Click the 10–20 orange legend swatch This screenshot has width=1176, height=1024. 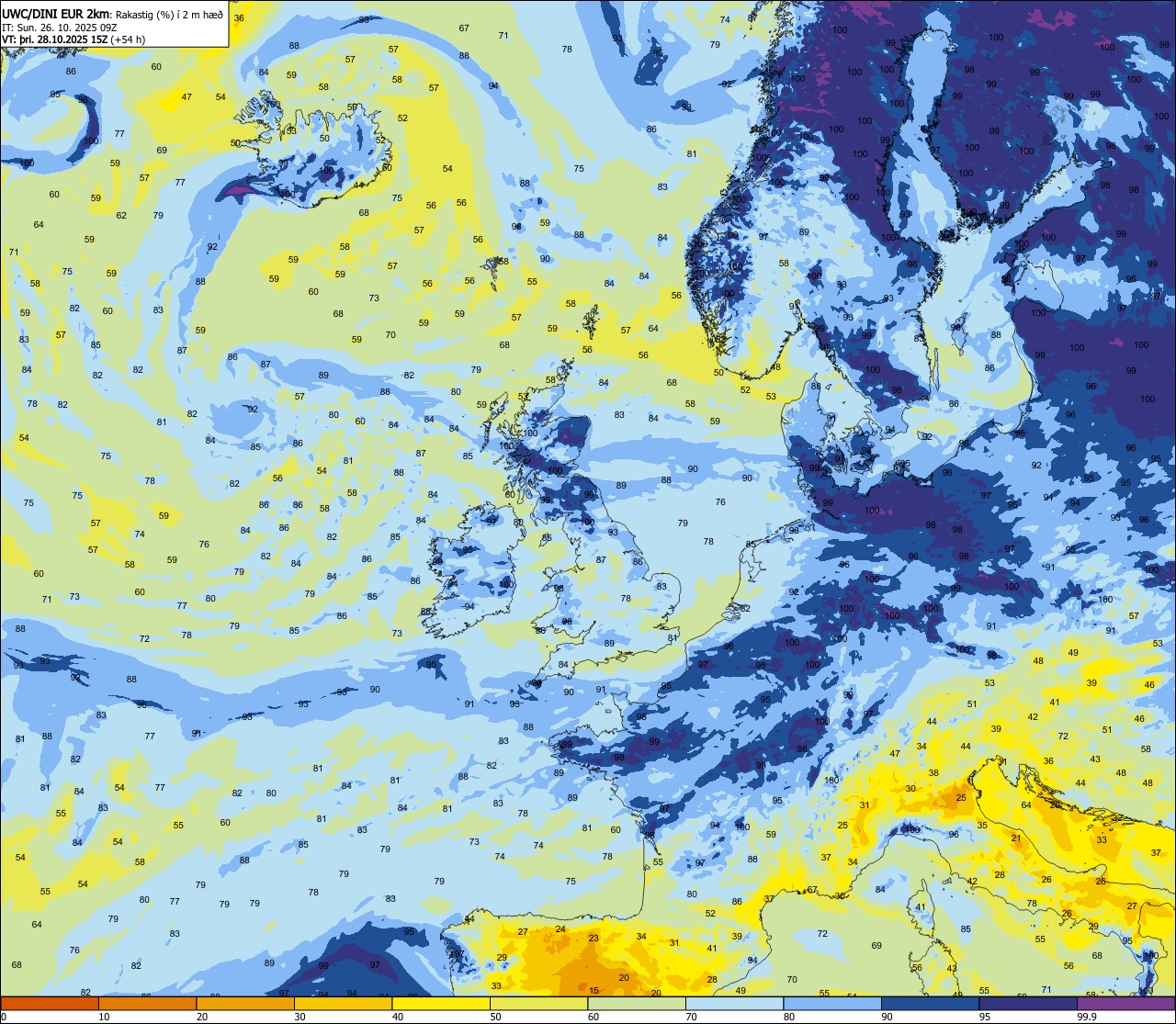point(147,1003)
